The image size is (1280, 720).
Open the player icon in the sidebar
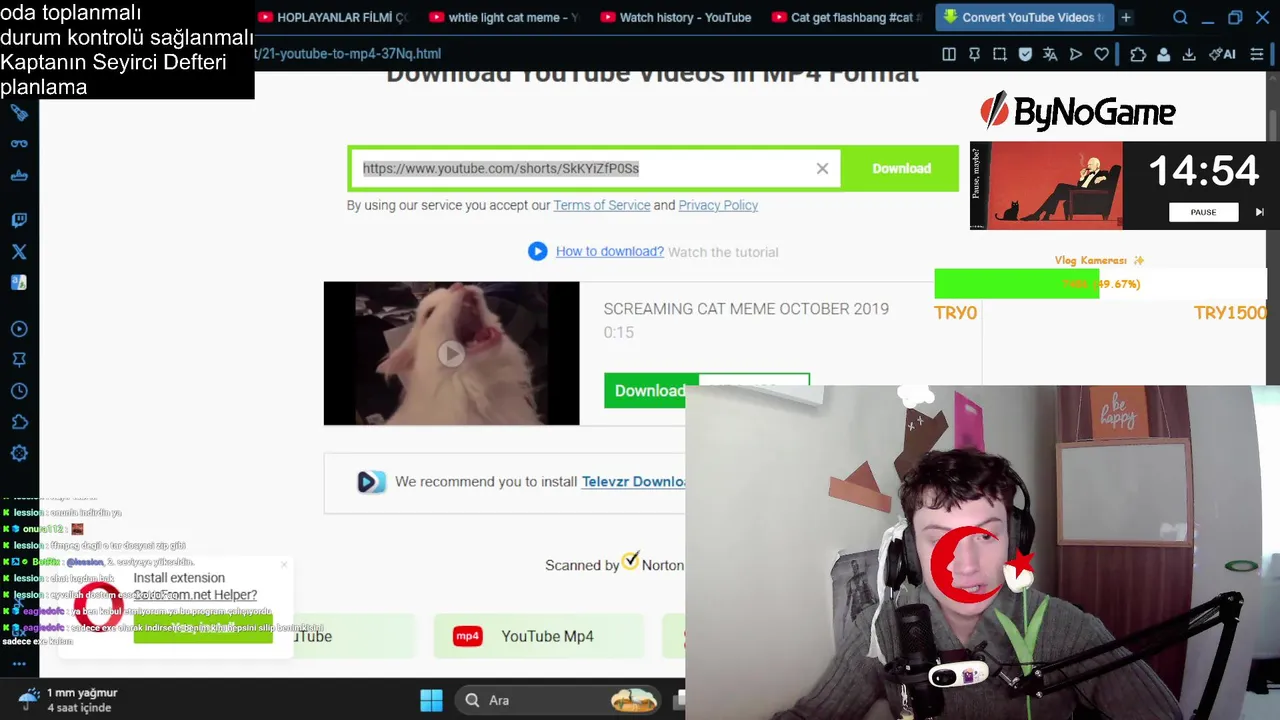[19, 329]
